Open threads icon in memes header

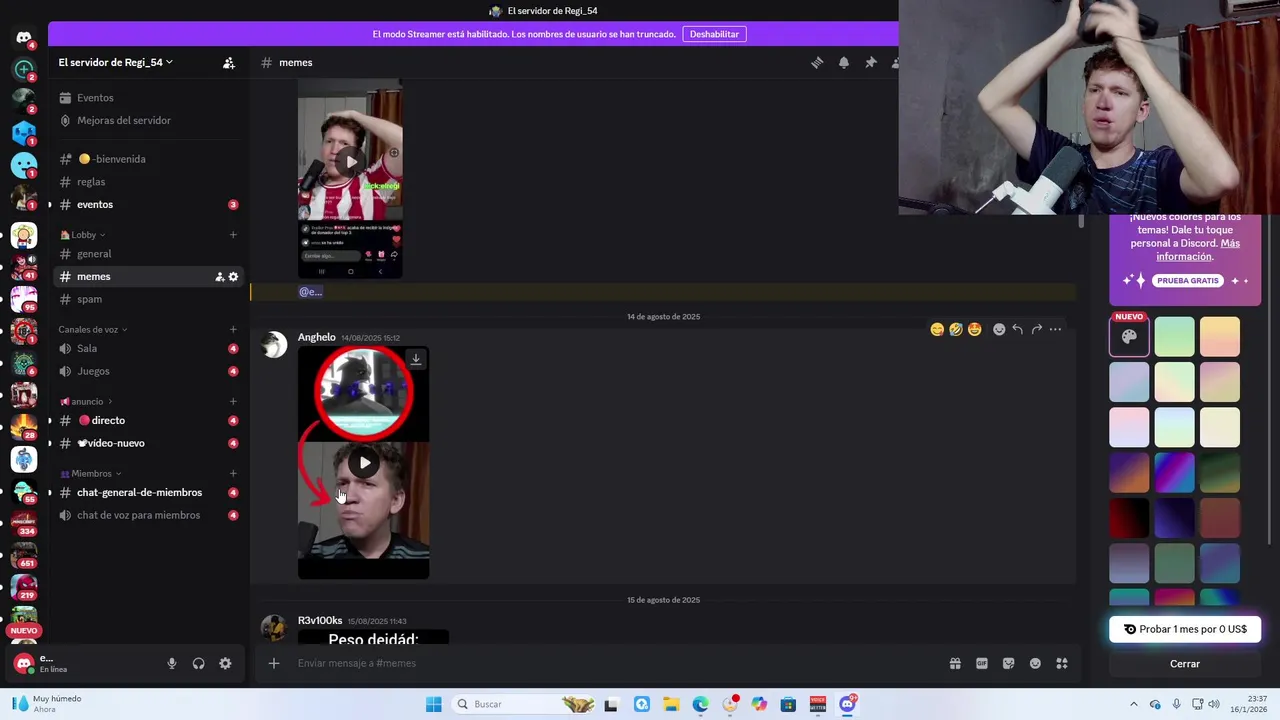tap(817, 62)
